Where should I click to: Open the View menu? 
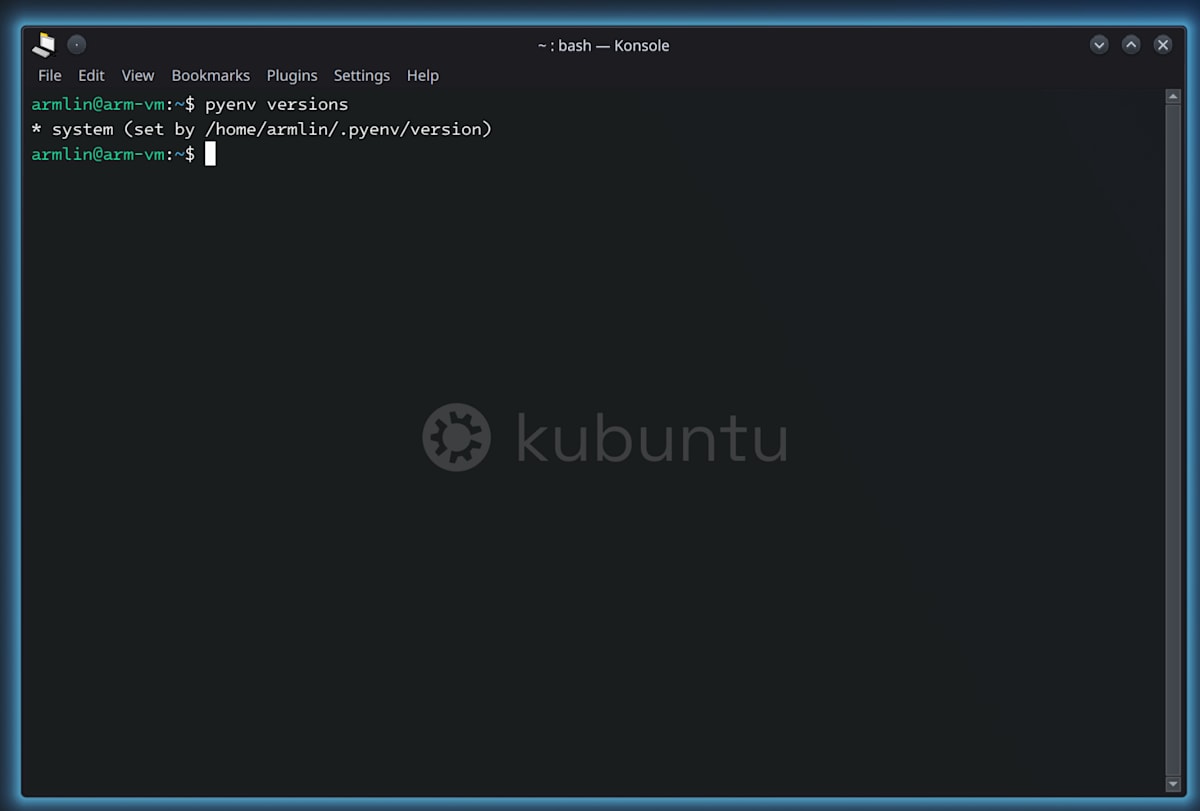coord(138,76)
